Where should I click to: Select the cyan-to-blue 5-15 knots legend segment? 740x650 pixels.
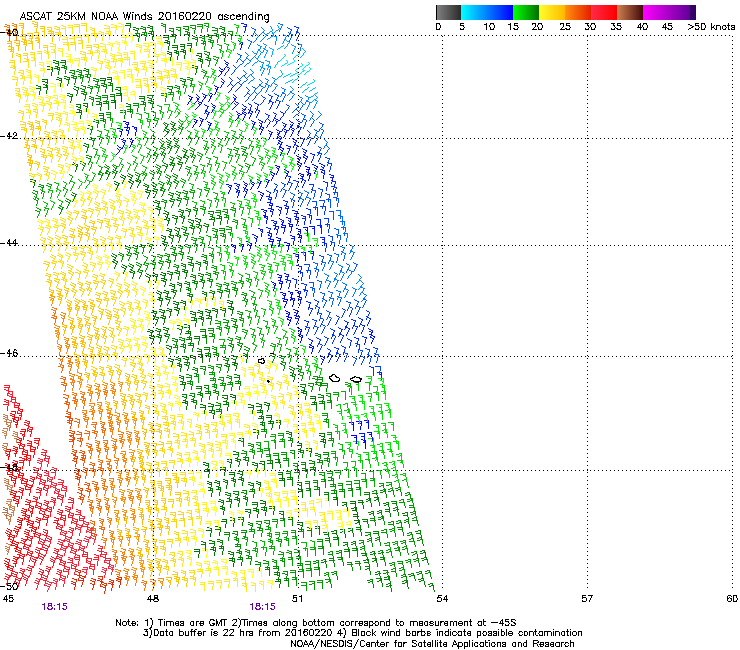point(487,12)
